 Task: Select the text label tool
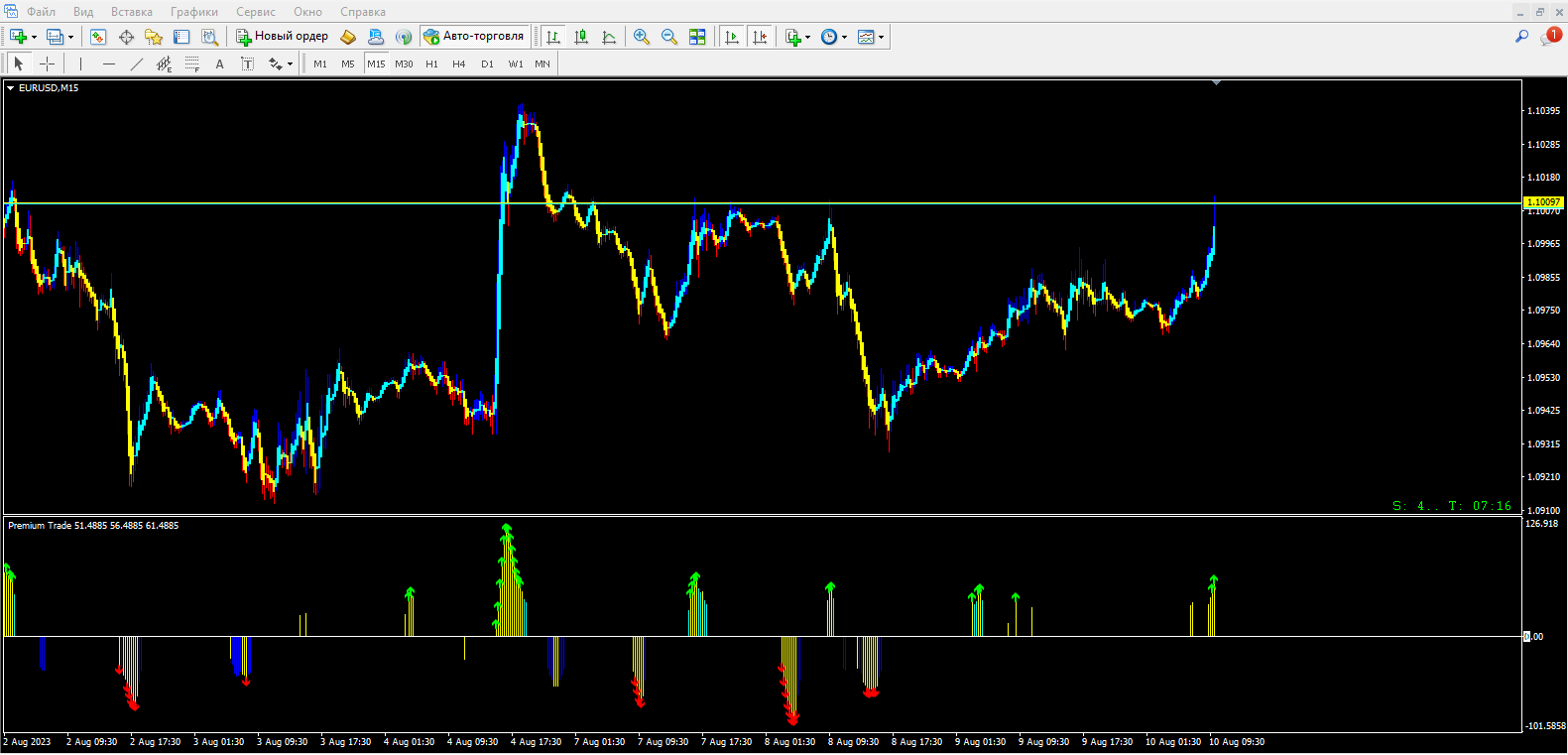pos(219,63)
